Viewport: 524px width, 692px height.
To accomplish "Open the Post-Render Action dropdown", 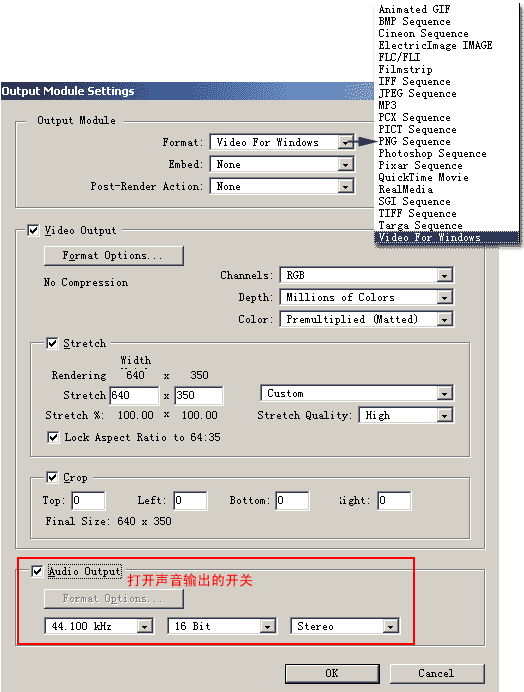I will click(282, 186).
